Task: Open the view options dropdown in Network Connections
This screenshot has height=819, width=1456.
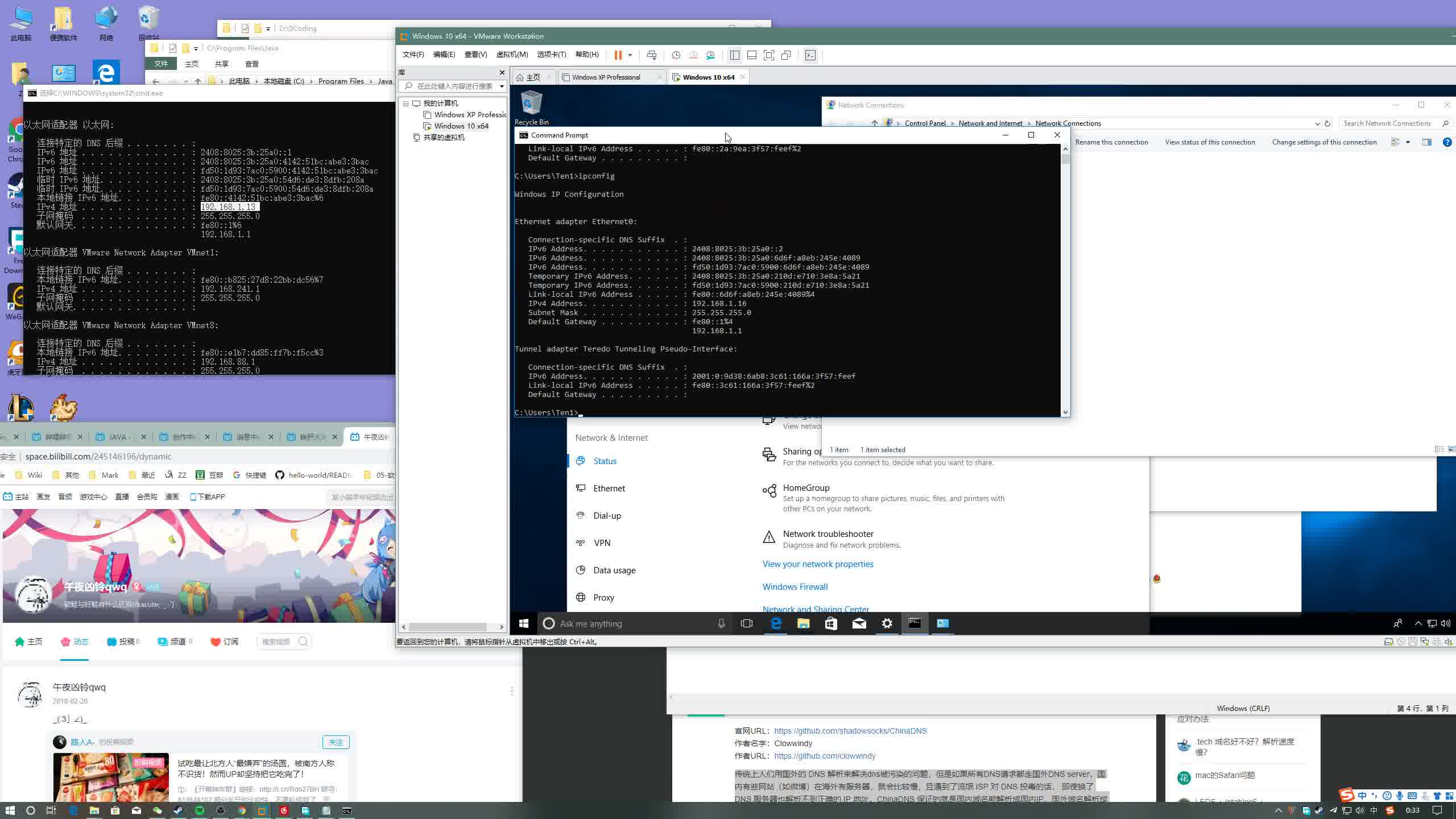Action: 1408,142
